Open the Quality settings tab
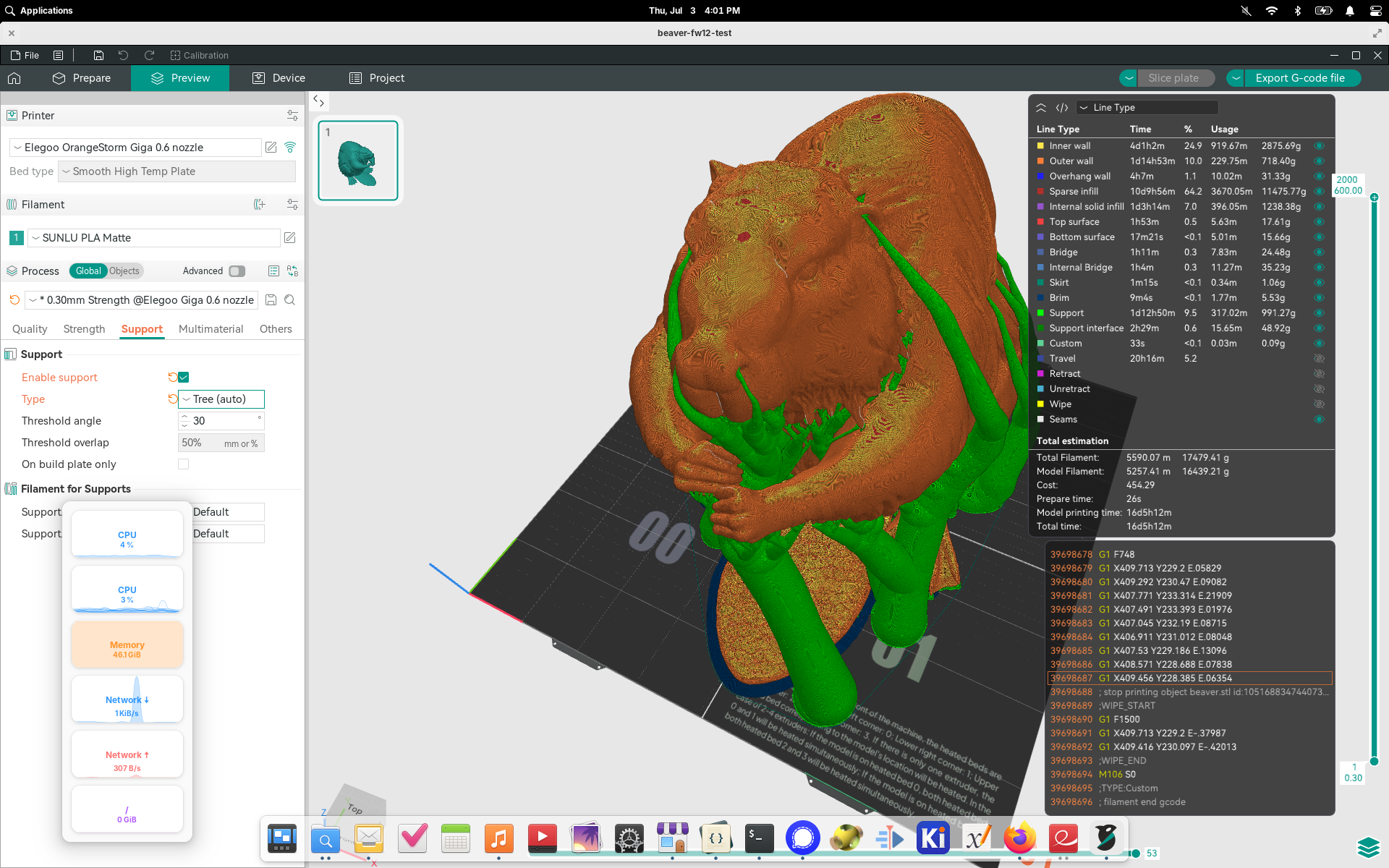 coord(30,329)
